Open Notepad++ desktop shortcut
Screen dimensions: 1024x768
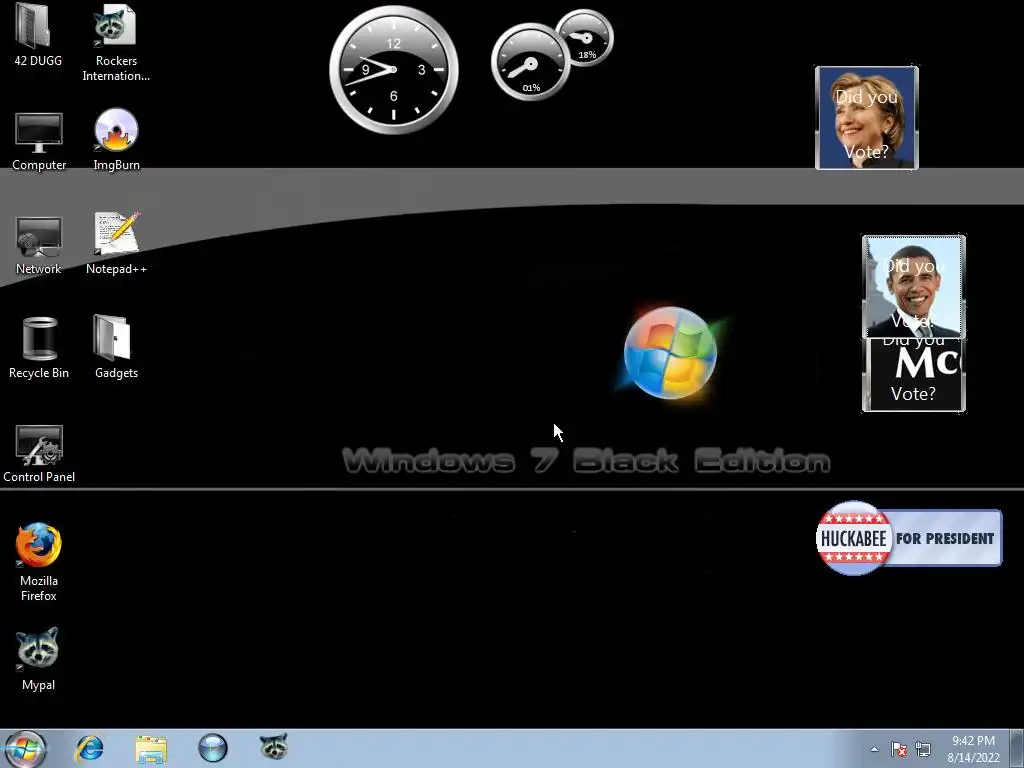tap(116, 243)
